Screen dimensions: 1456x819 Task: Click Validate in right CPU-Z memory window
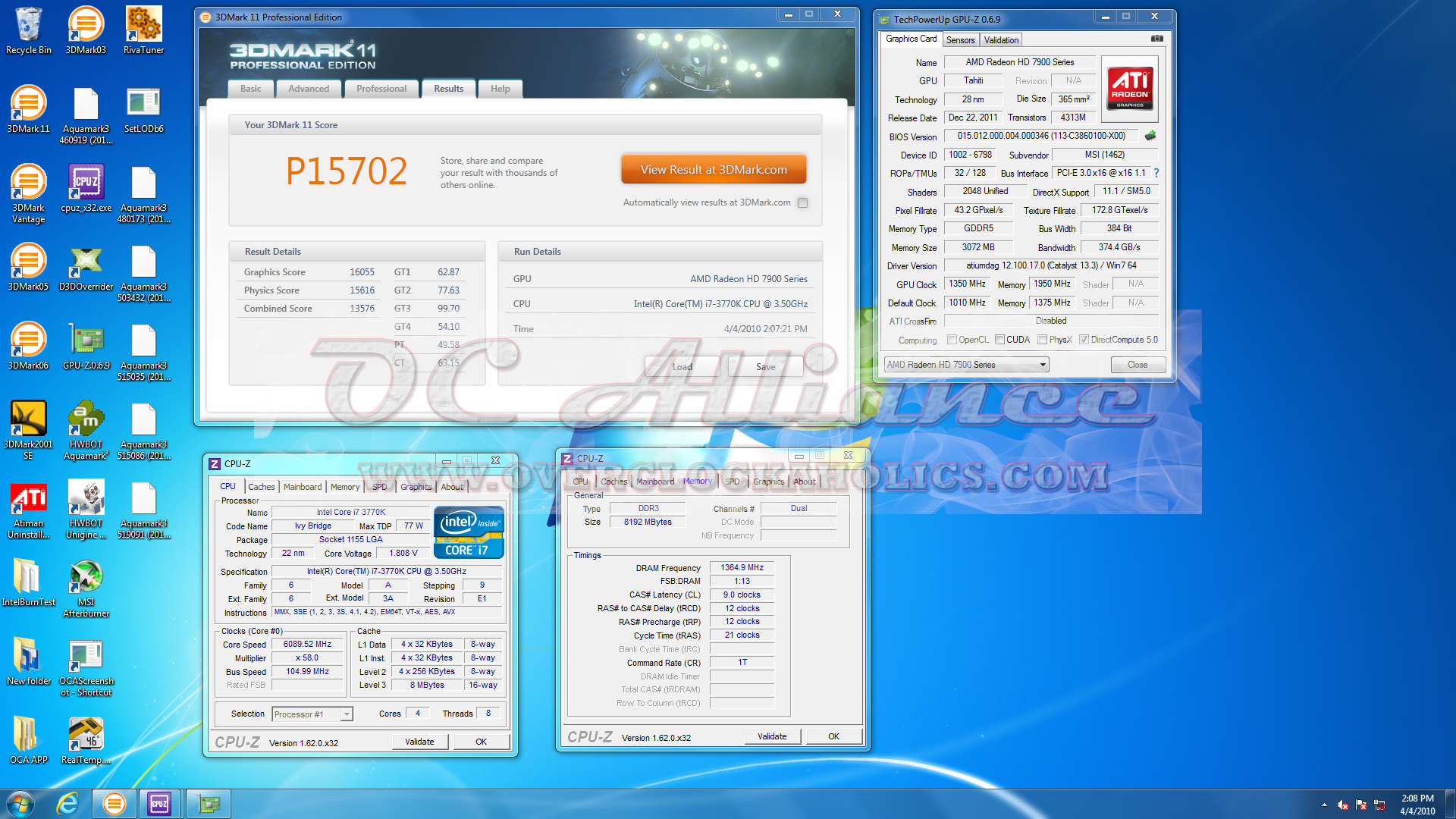coord(772,736)
